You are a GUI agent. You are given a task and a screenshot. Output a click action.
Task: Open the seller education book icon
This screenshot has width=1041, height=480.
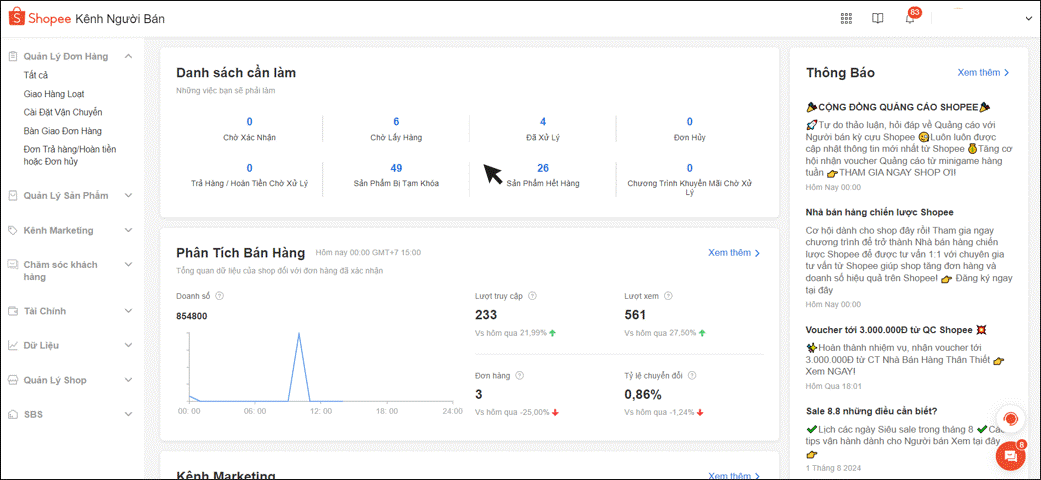[x=878, y=18]
